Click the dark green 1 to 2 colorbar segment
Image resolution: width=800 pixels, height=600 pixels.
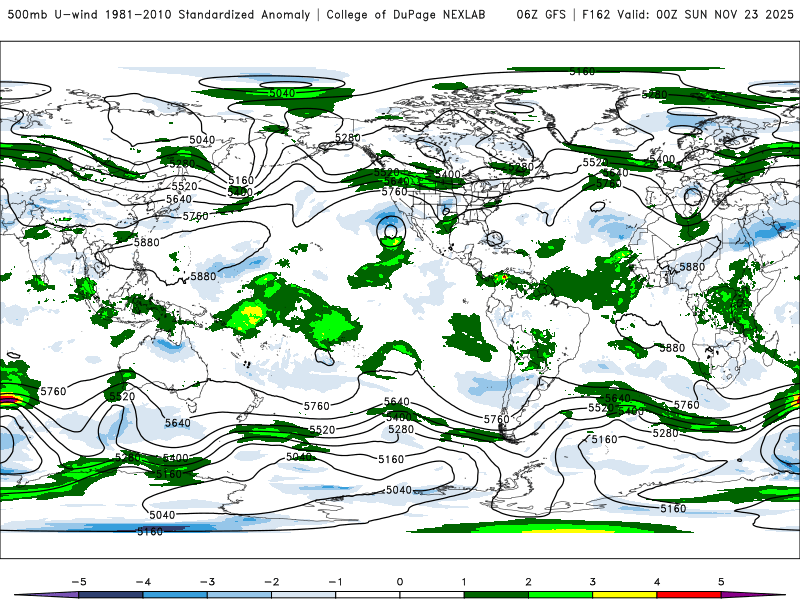[496, 595]
